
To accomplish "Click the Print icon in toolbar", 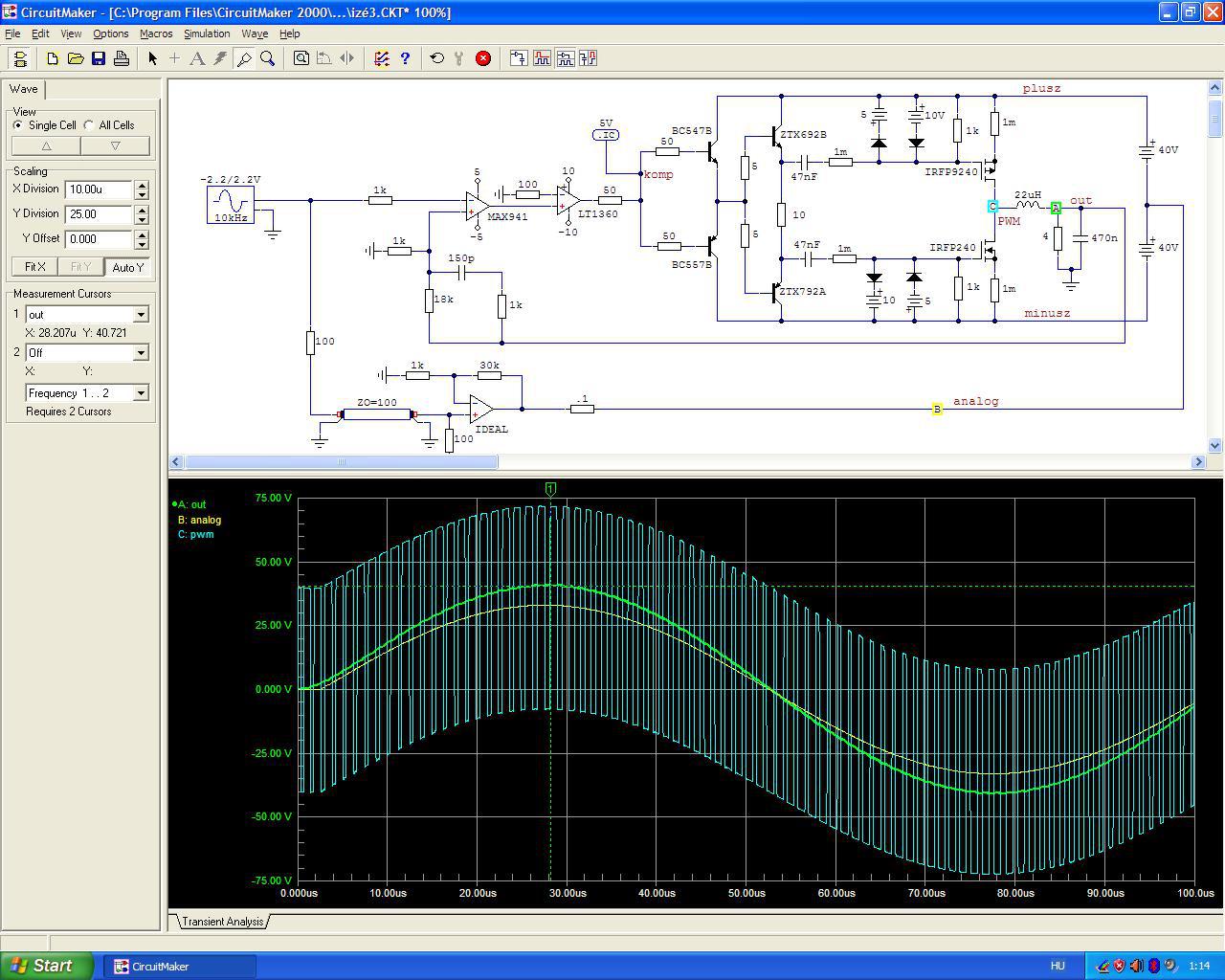I will point(122,58).
